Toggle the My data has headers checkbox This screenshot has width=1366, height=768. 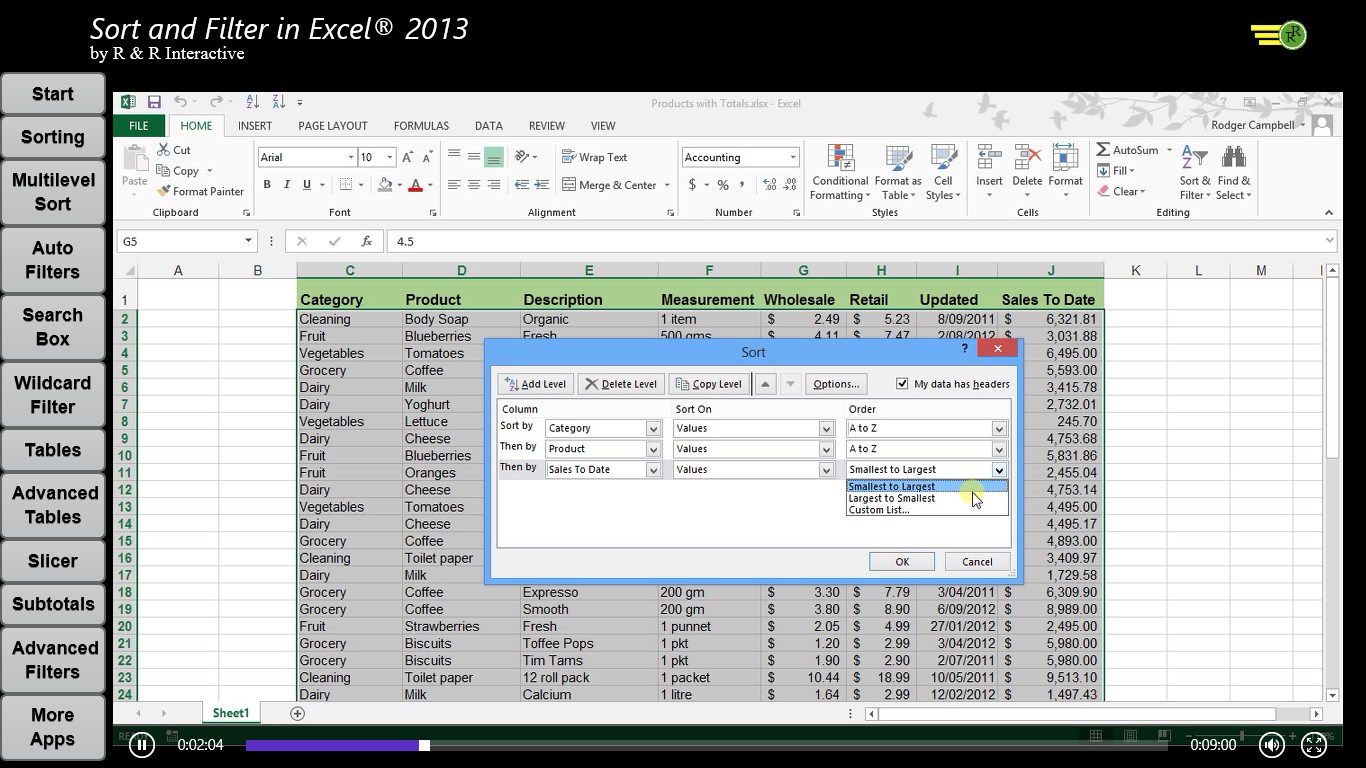pyautogui.click(x=902, y=383)
